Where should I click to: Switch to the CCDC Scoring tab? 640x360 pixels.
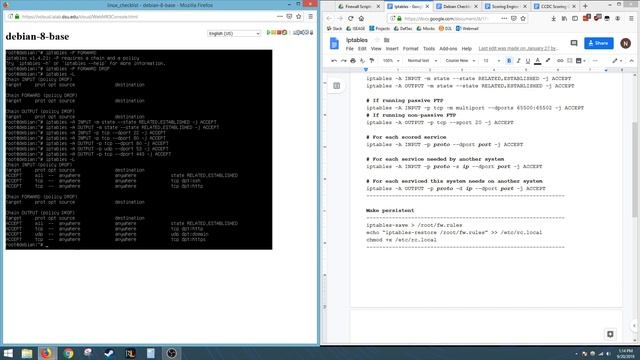[x=554, y=7]
